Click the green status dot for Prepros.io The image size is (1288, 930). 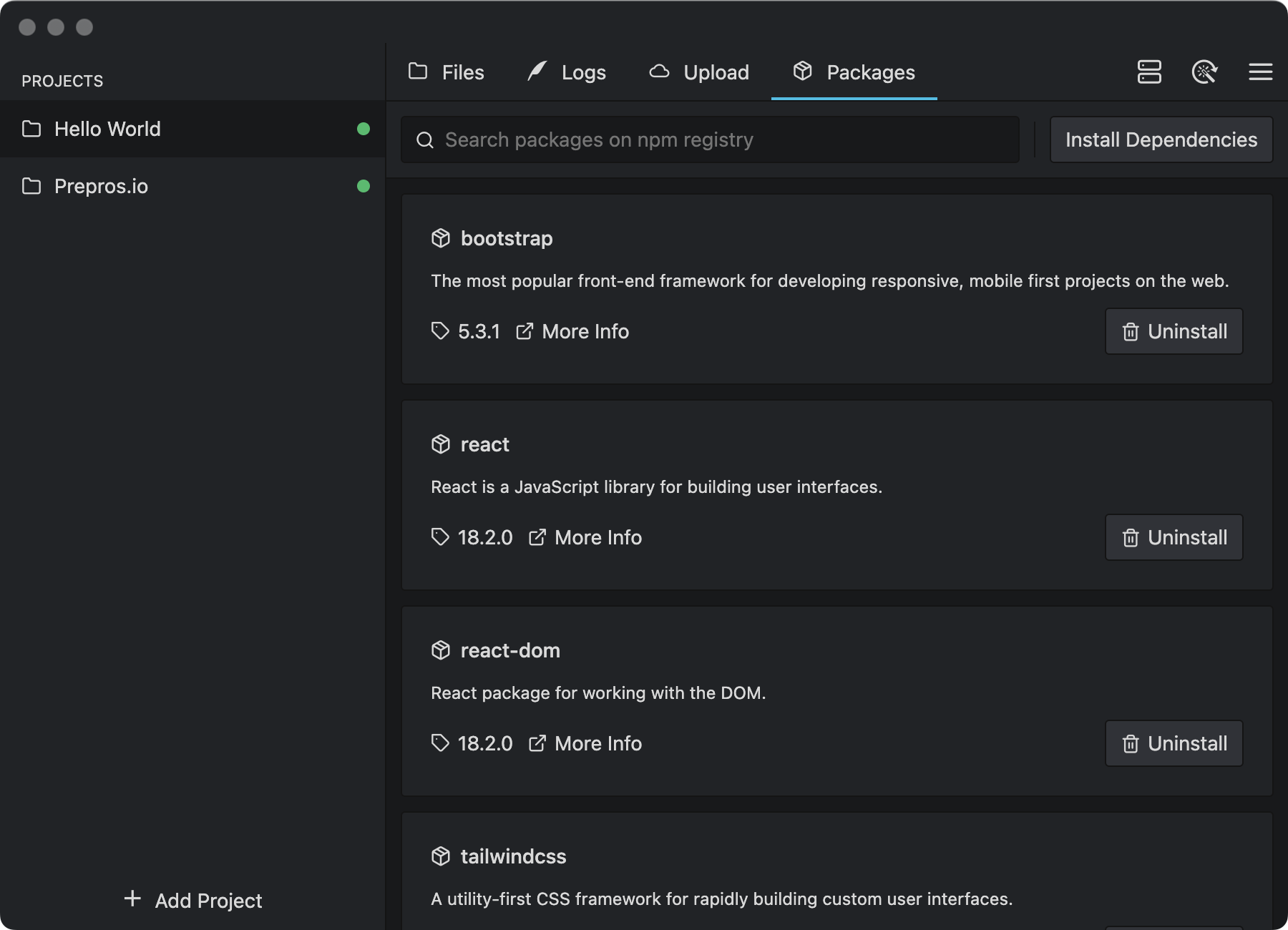[x=364, y=186]
